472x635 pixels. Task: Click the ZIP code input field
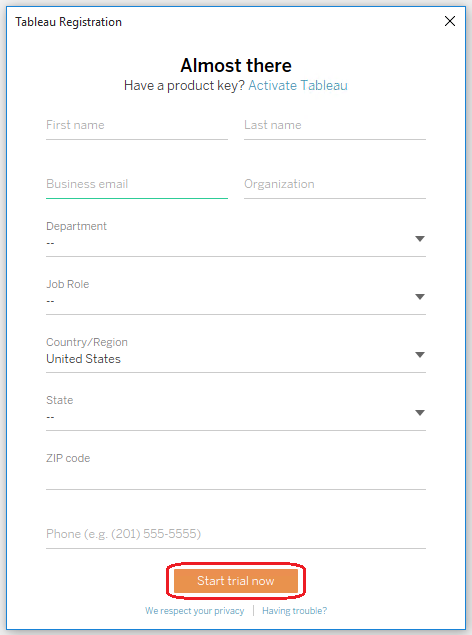pos(236,471)
